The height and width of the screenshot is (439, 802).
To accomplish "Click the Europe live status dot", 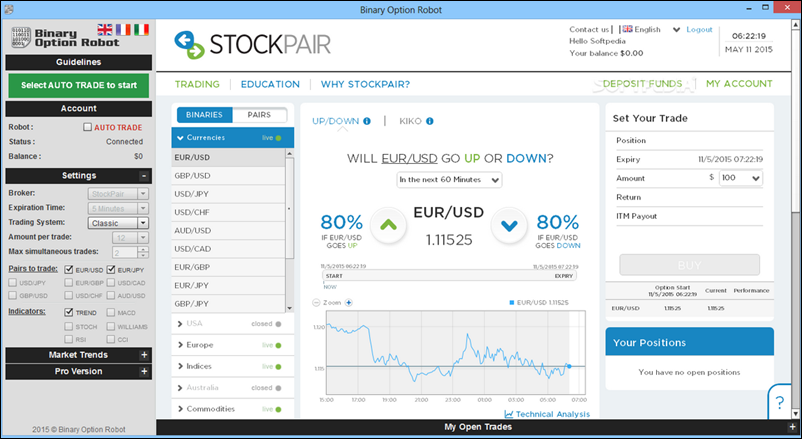I will pyautogui.click(x=278, y=345).
